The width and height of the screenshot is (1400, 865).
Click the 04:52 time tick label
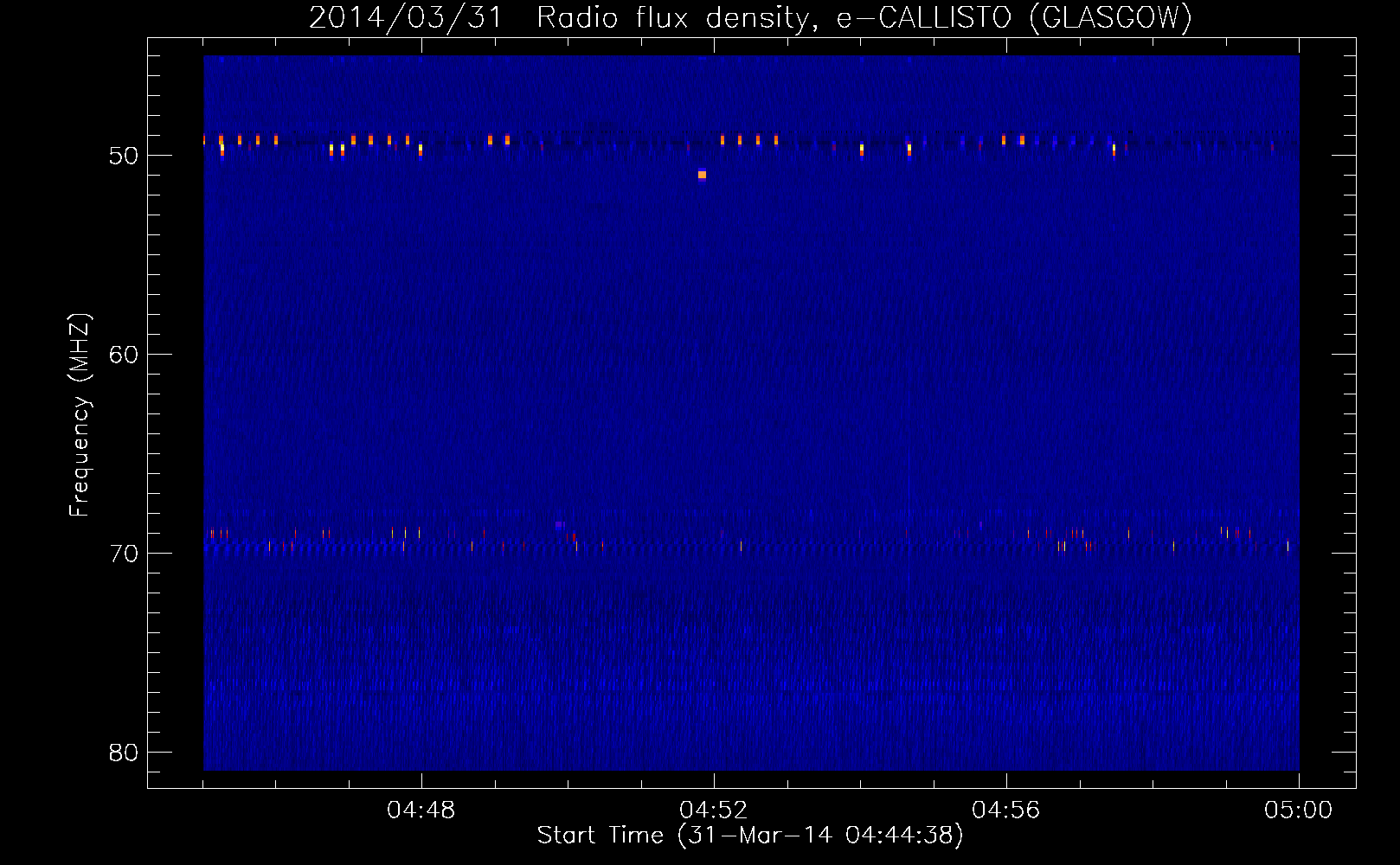click(714, 811)
